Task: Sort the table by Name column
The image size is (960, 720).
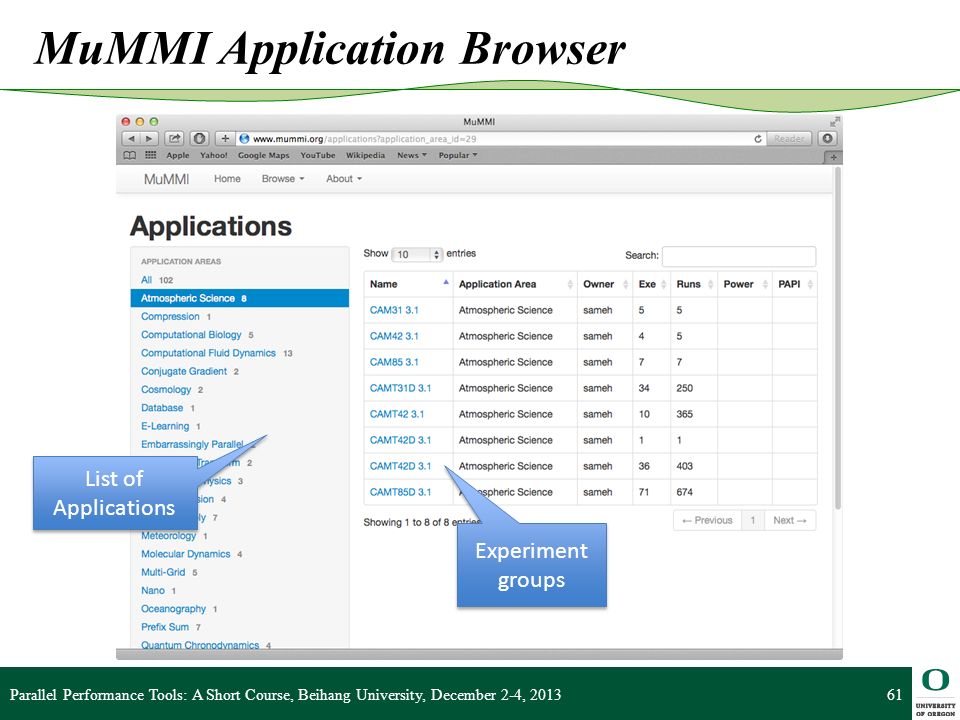Action: click(408, 284)
